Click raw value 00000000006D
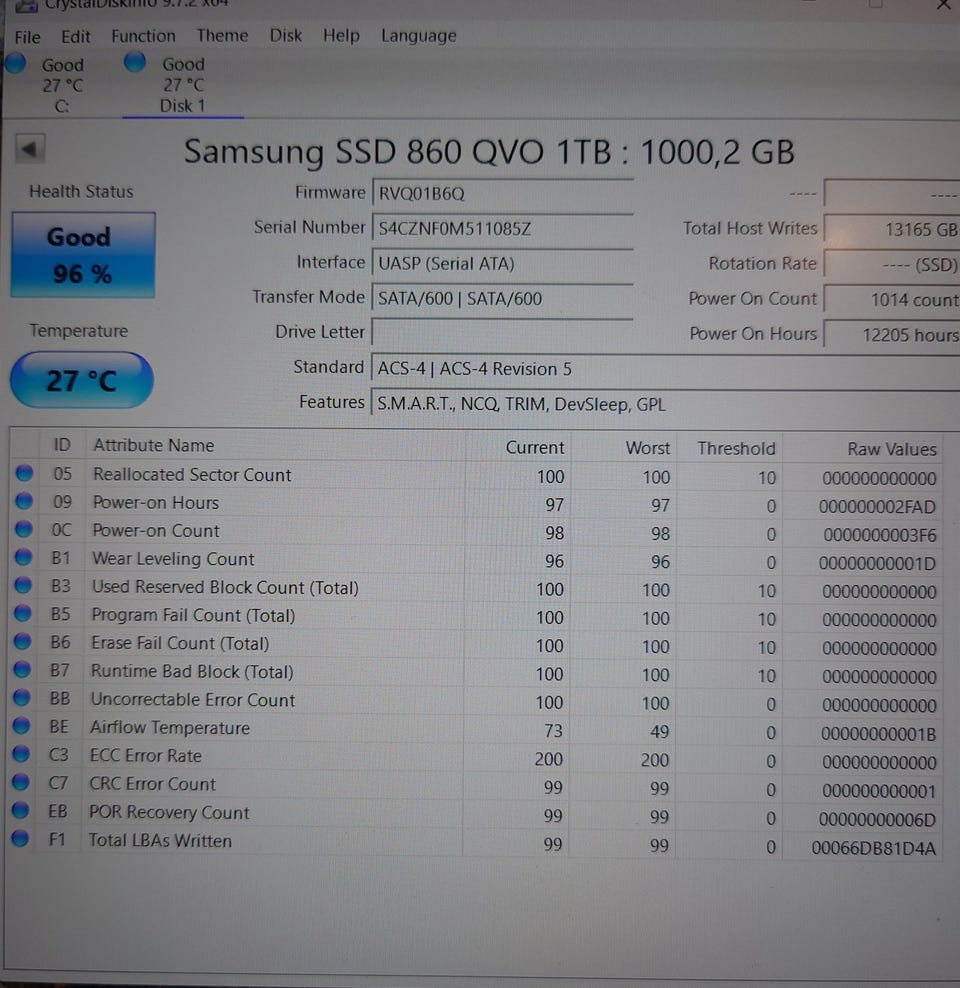The image size is (960, 988). point(877,820)
